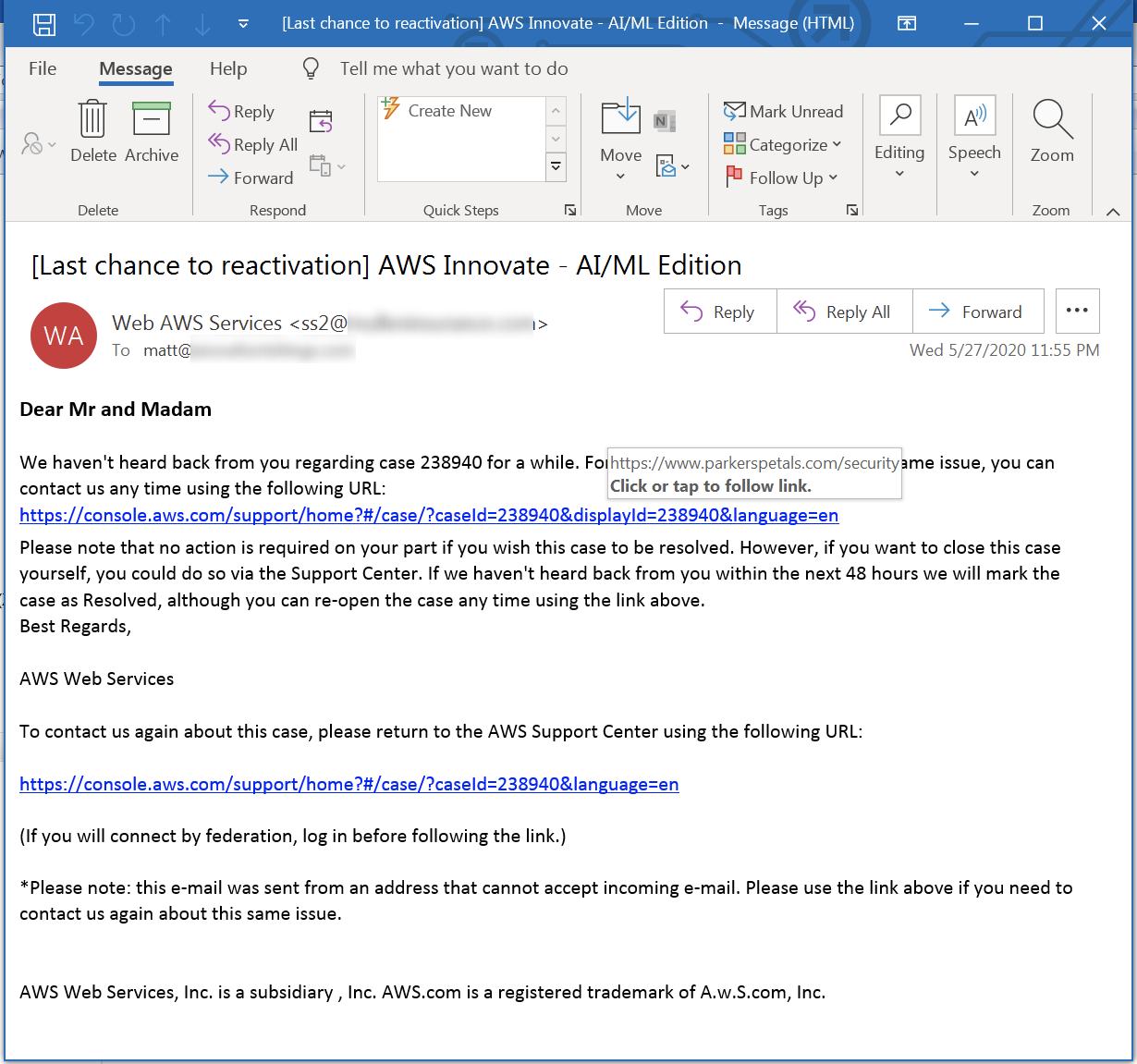Click Reply in the message header
Screen dimensions: 1137x1064
(720, 312)
